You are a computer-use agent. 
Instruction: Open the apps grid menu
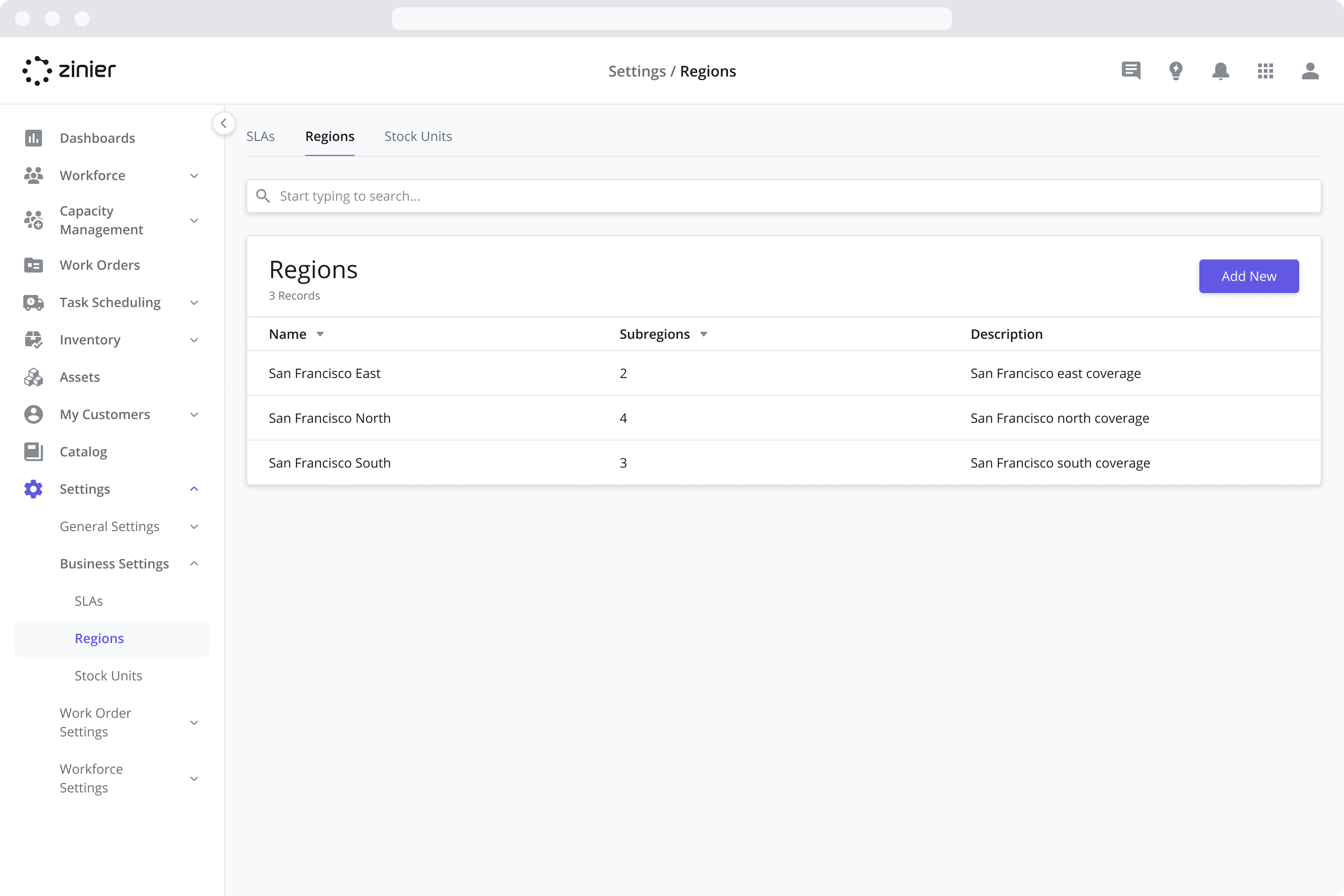(x=1265, y=71)
